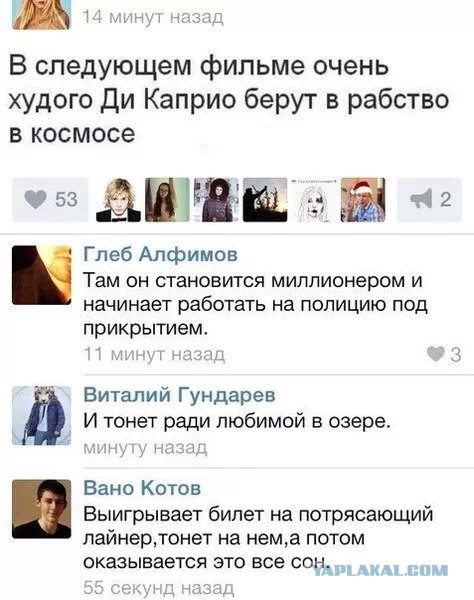The width and height of the screenshot is (474, 600).
Task: Tap the '11 минут назад' comment timestamp
Action: point(154,354)
